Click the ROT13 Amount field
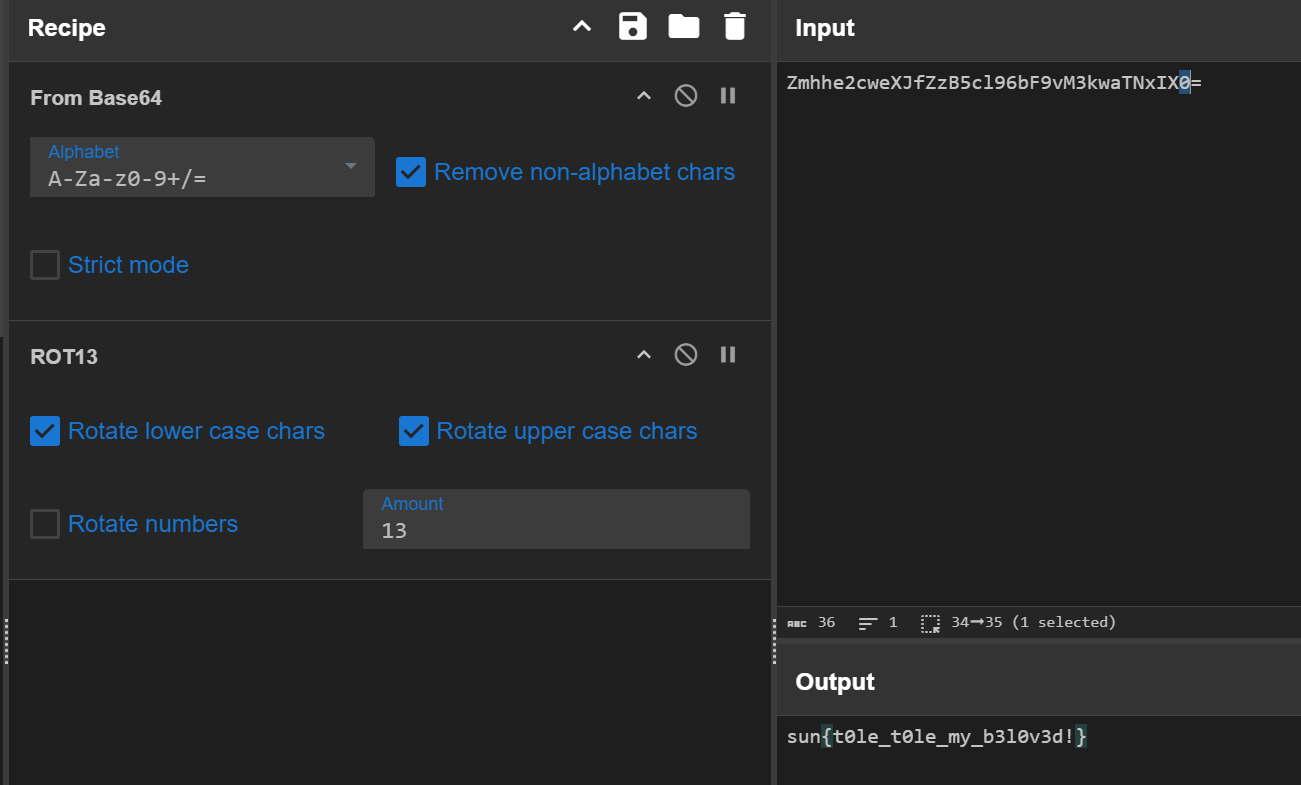The width and height of the screenshot is (1301, 785). [556, 530]
